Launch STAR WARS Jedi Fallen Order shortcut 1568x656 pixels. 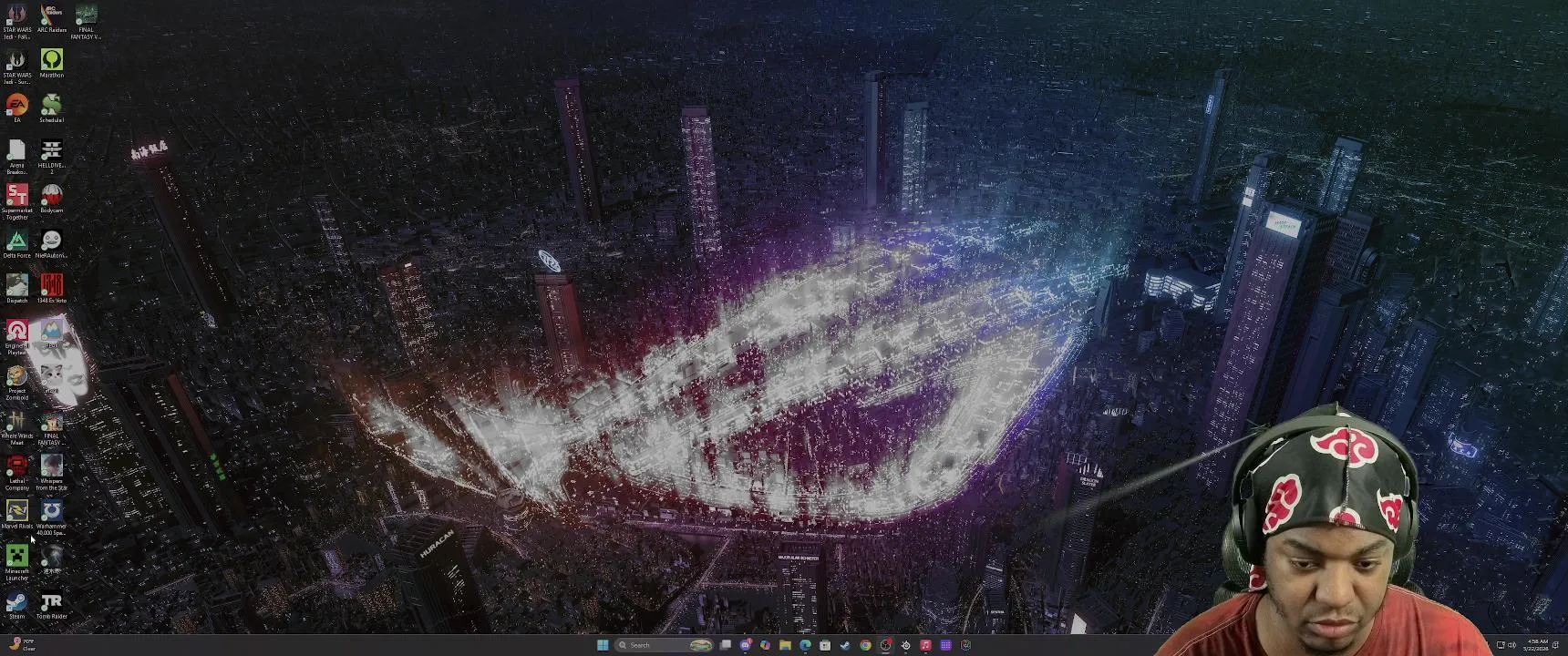click(x=16, y=22)
